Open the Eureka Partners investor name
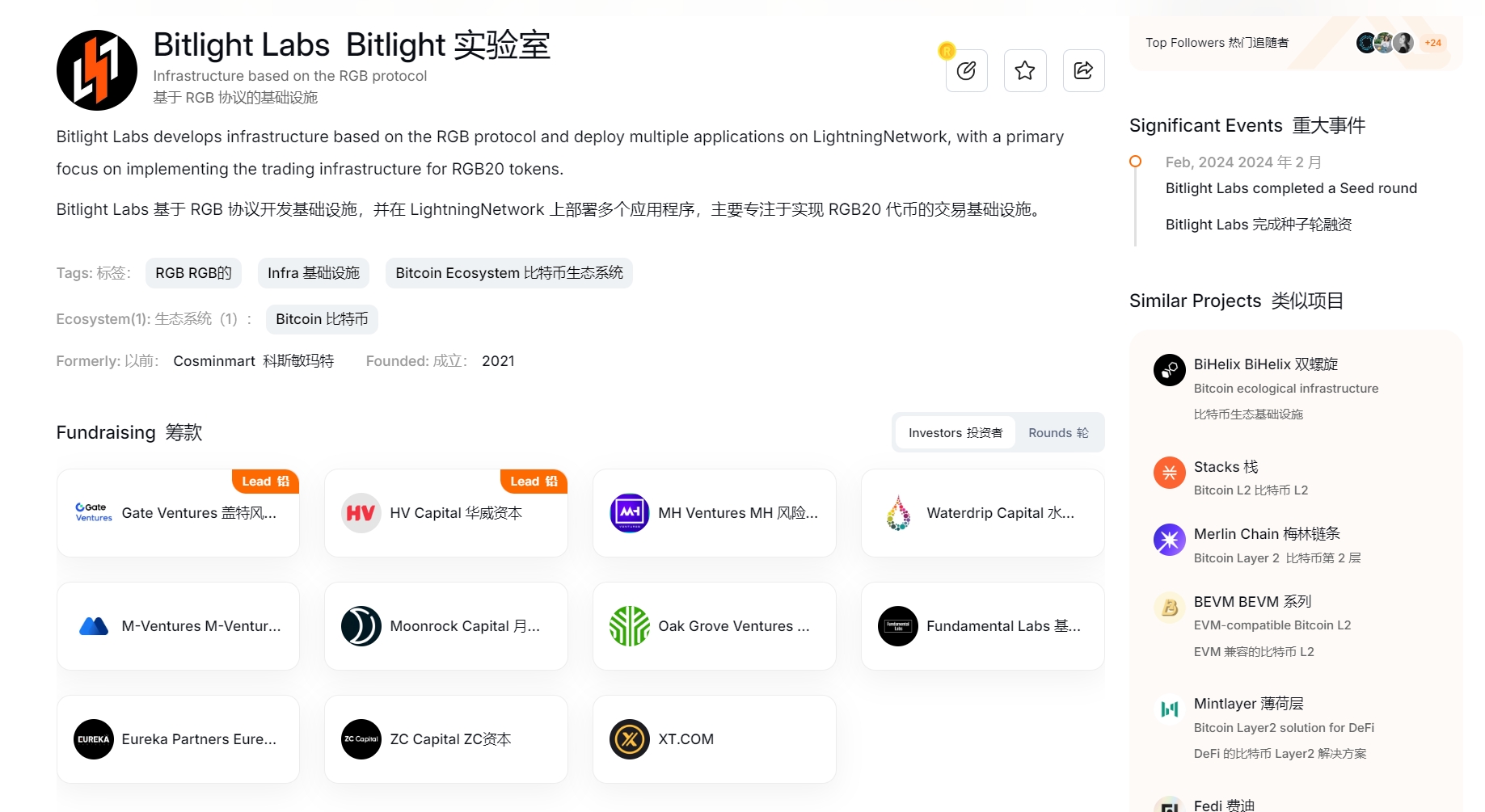1485x812 pixels. click(x=199, y=739)
